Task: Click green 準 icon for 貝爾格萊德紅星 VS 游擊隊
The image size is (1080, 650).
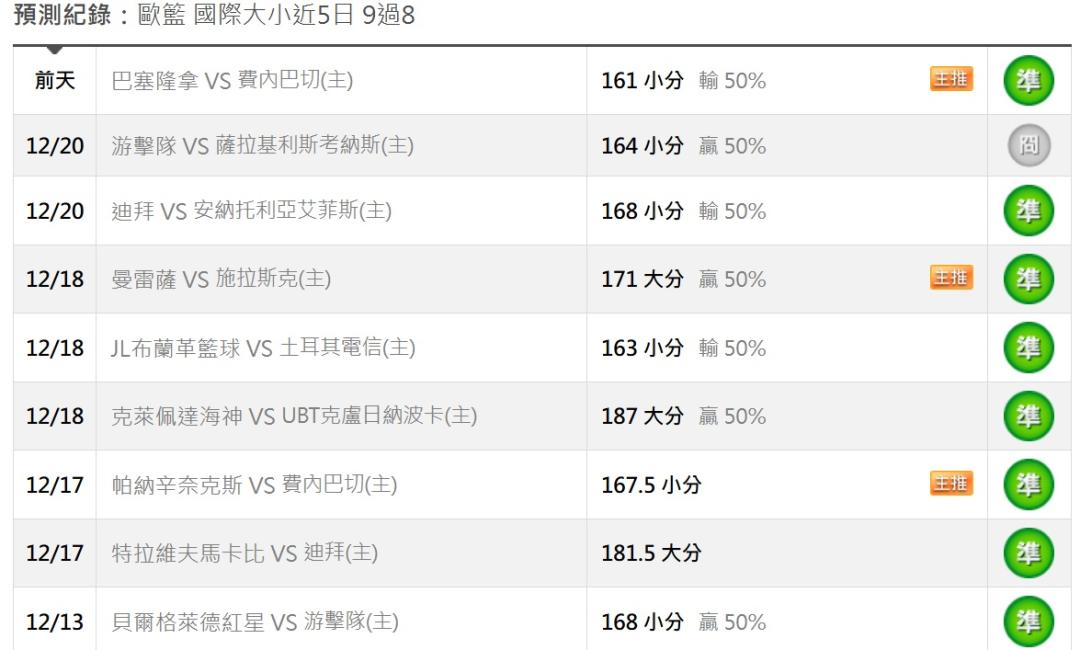Action: [1028, 621]
